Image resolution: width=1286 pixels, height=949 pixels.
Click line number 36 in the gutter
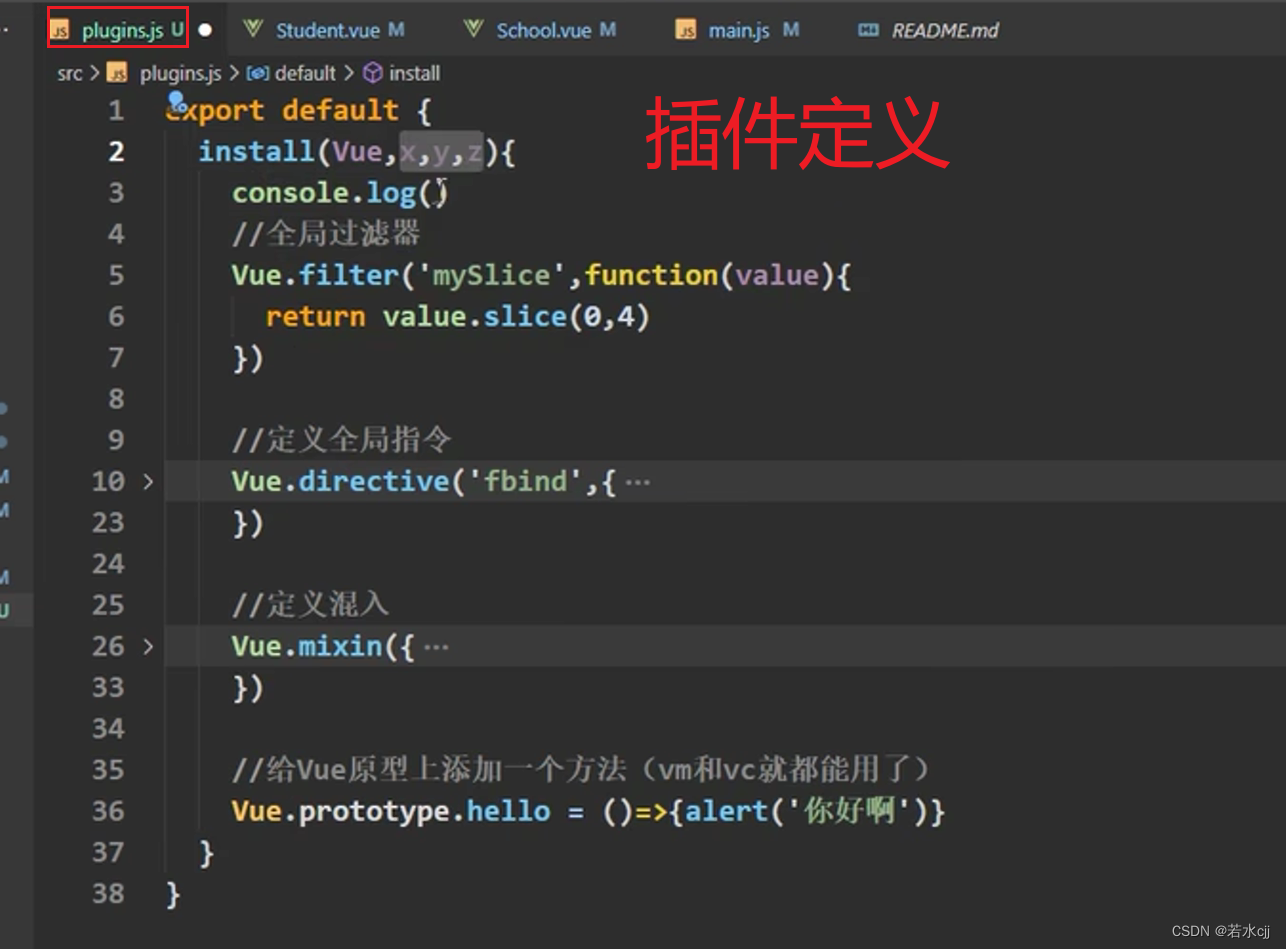click(x=109, y=811)
